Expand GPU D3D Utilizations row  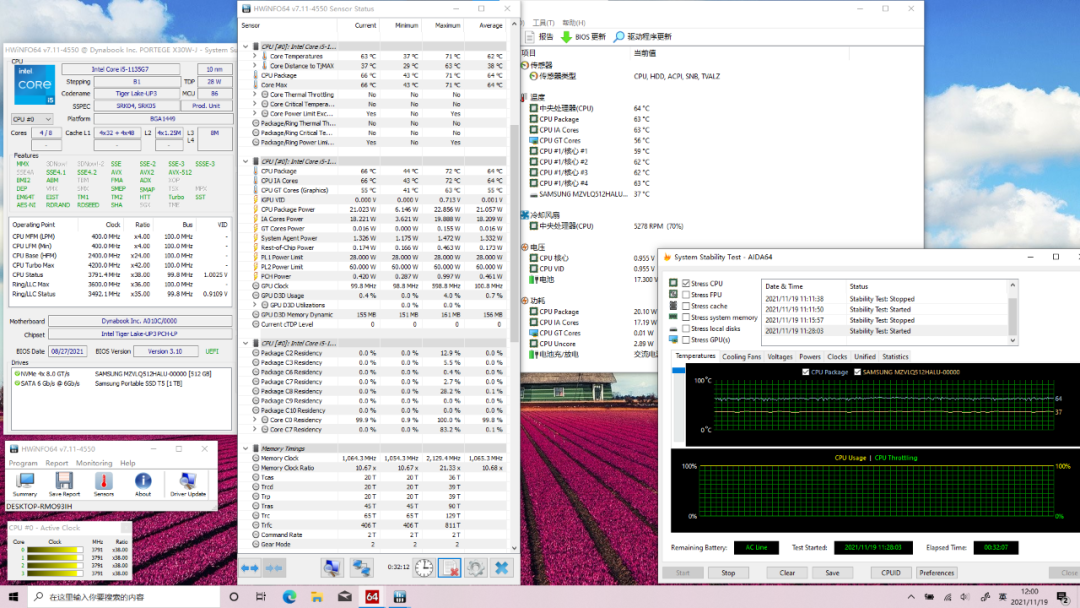pos(255,305)
